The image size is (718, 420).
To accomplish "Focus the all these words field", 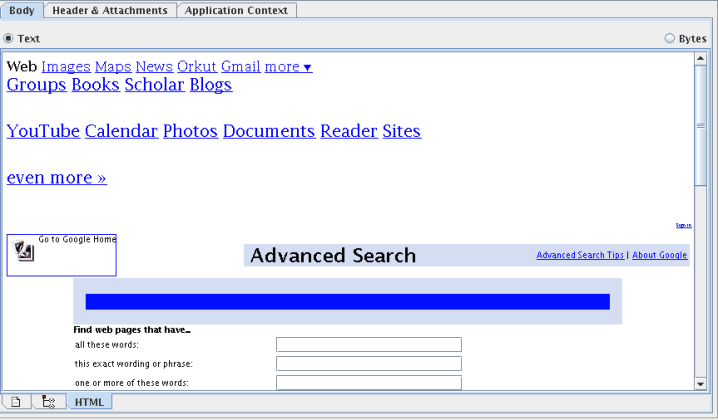I will pos(369,344).
